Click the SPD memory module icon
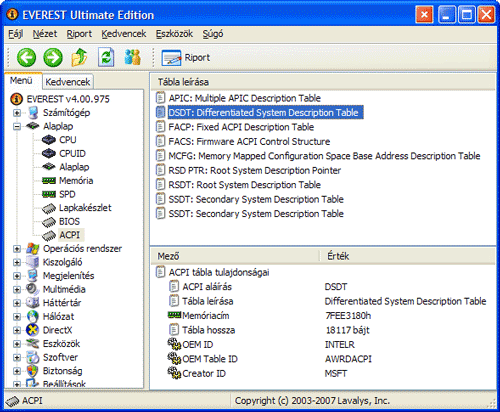 click(x=49, y=194)
